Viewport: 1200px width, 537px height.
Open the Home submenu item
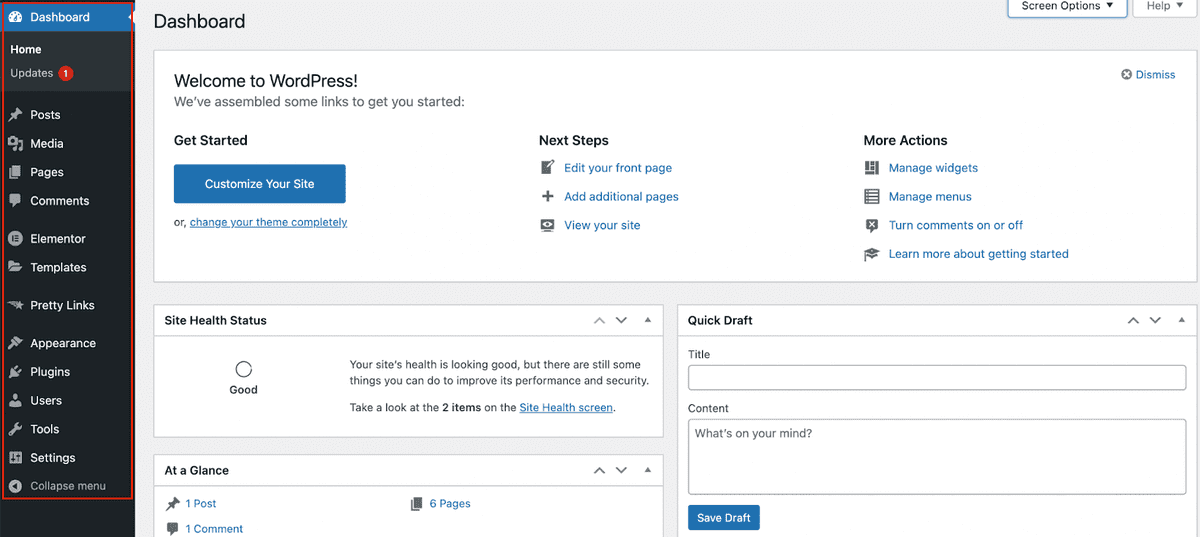tap(26, 49)
